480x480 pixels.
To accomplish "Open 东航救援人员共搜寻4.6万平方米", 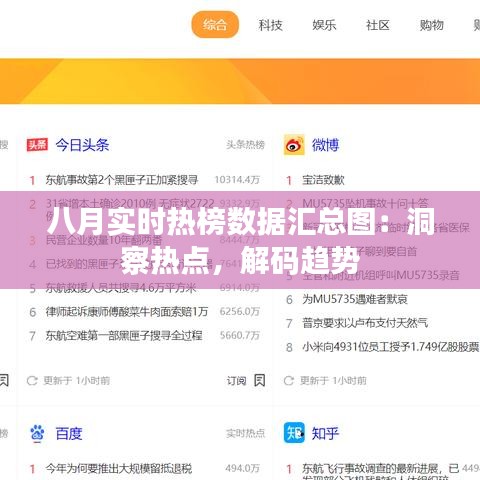I will pyautogui.click(x=121, y=288).
